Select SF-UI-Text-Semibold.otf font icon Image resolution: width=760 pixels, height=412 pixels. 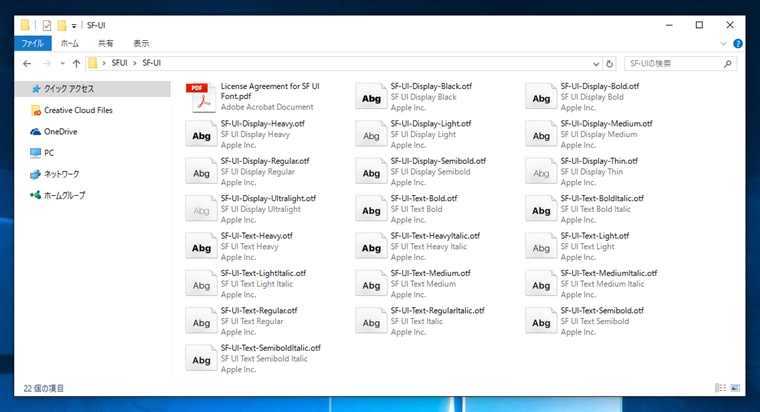coord(540,321)
